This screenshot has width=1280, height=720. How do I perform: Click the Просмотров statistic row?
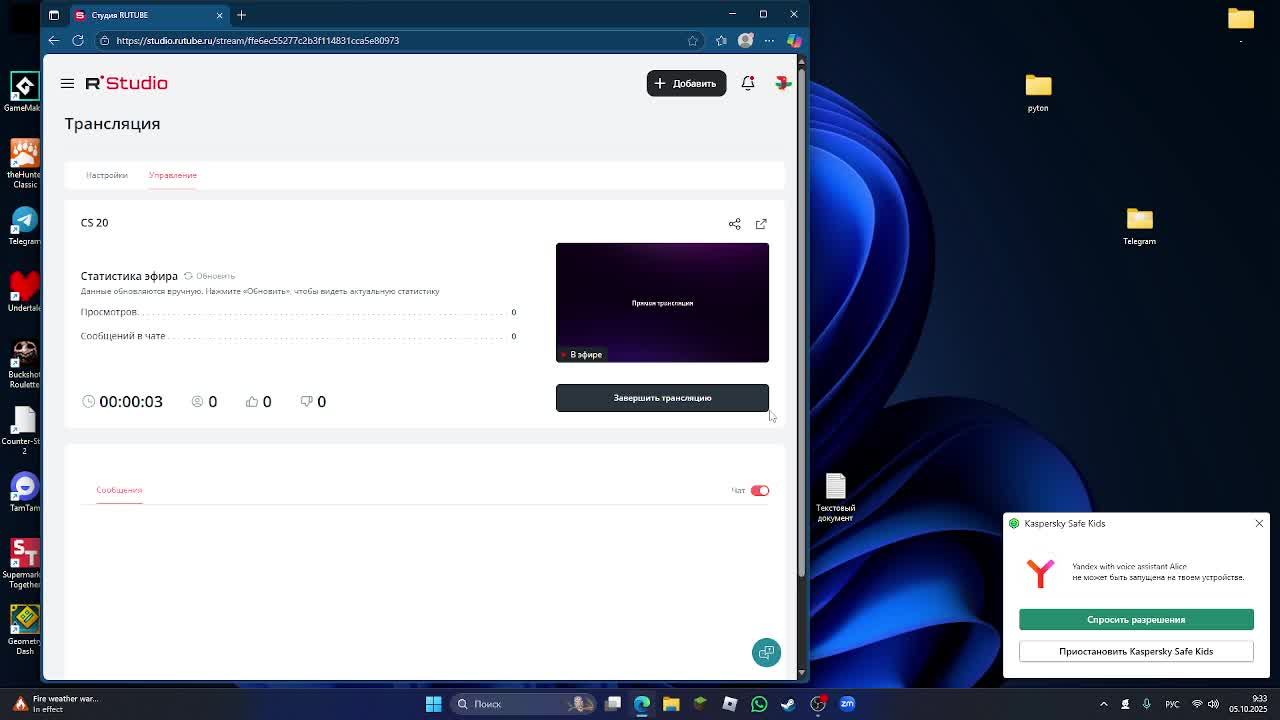coord(298,312)
